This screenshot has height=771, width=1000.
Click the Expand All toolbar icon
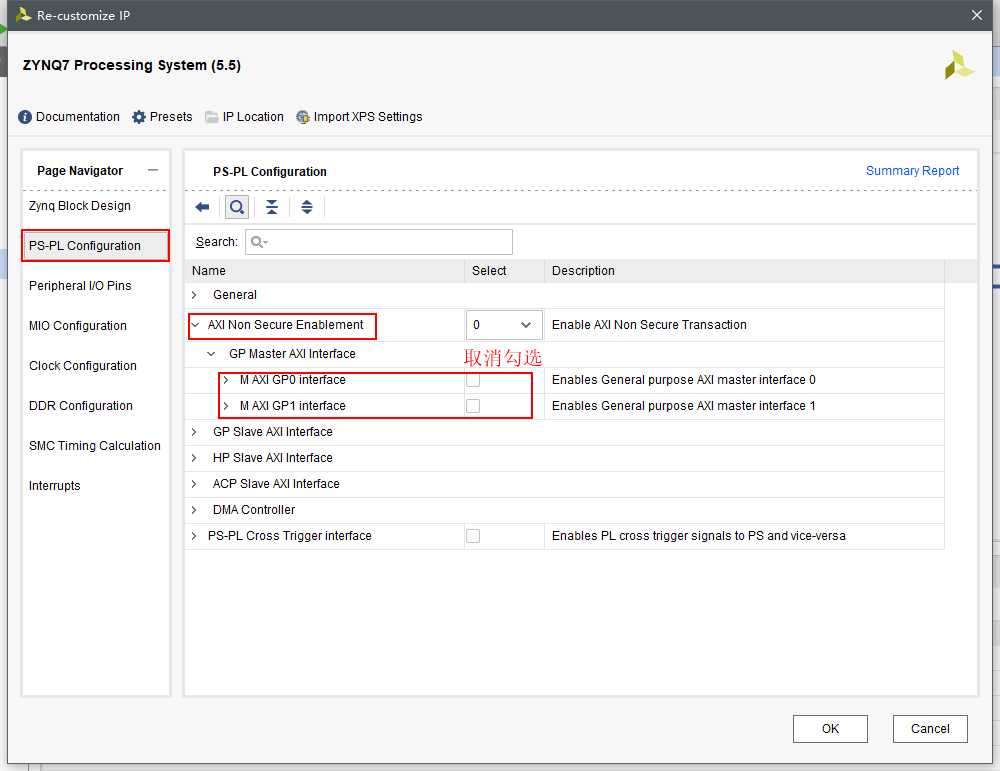(307, 207)
